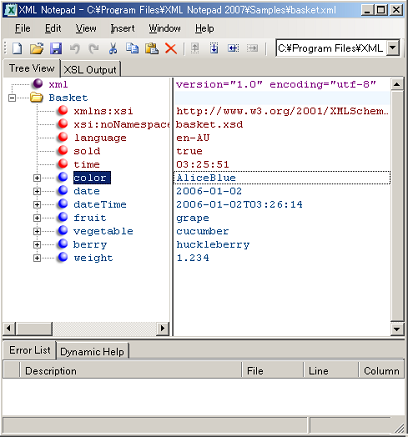Click the basket.xsd value
Viewport: 408px width, 437px height.
(210, 124)
